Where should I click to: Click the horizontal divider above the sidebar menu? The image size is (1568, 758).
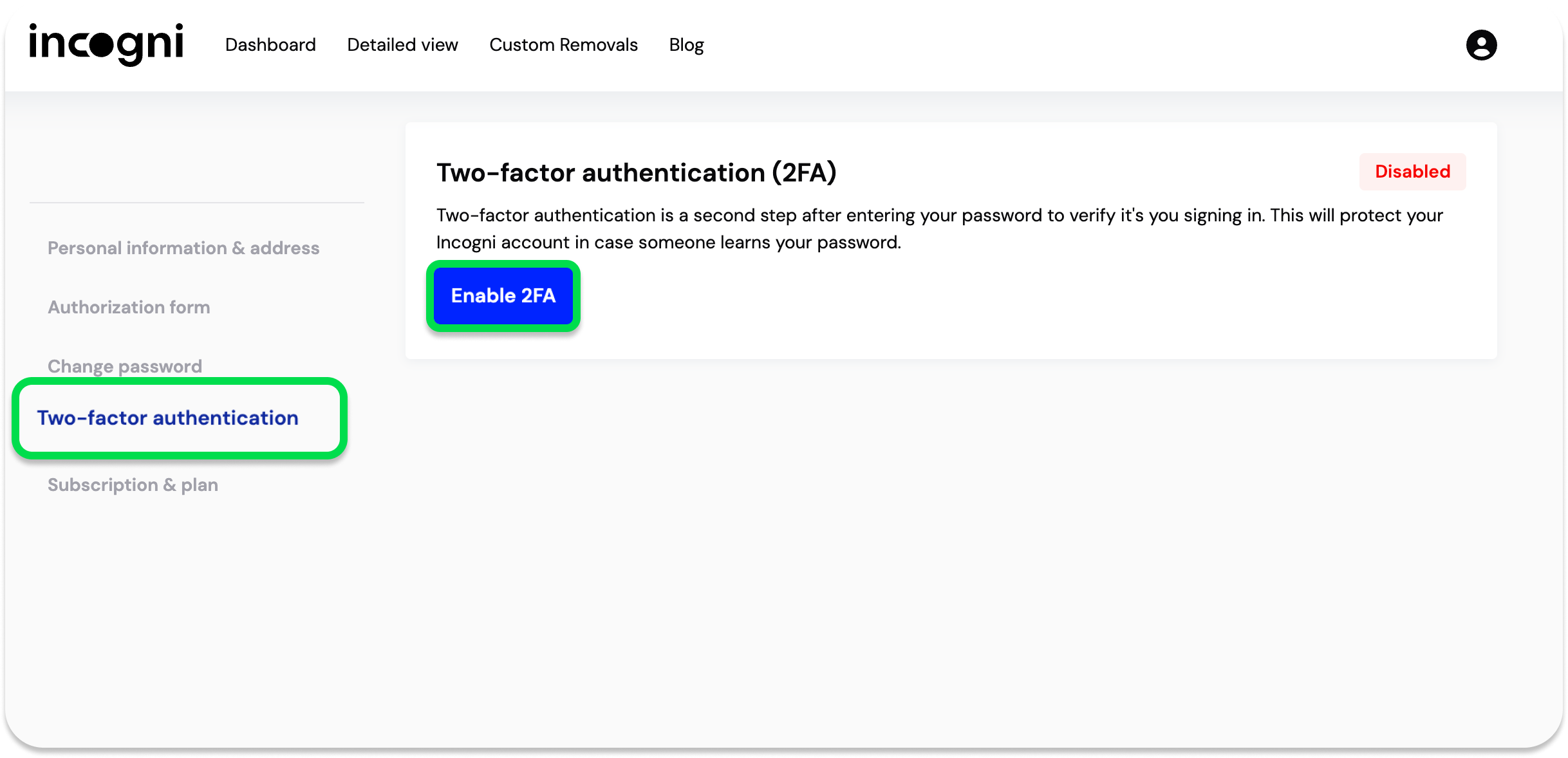tap(196, 203)
